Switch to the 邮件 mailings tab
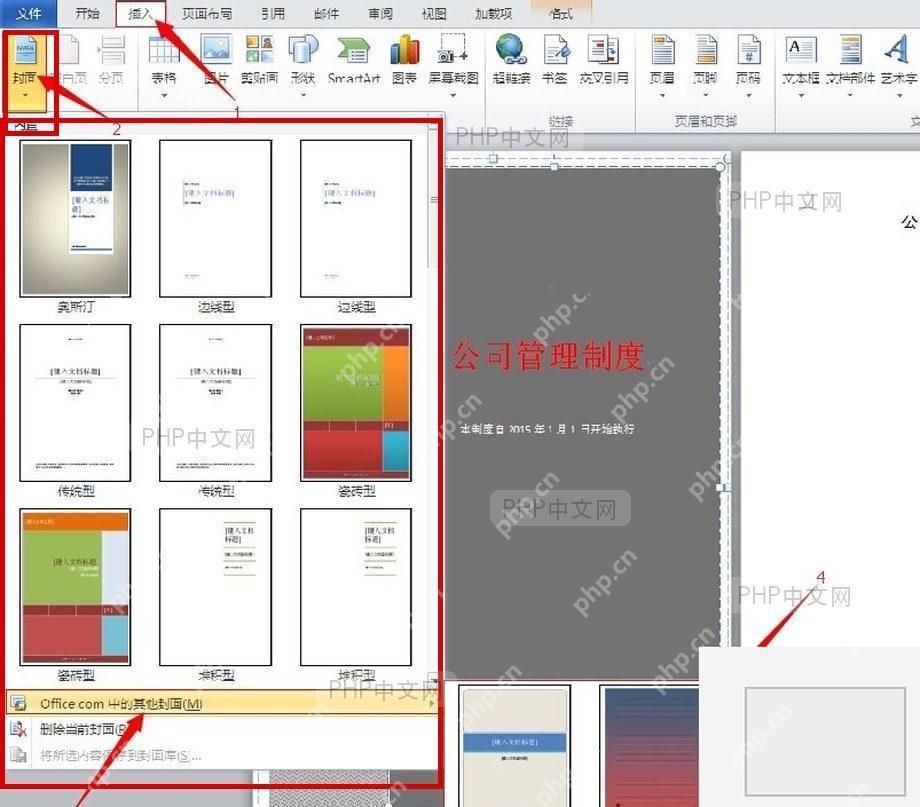Screen dimensions: 920x807 coord(326,13)
